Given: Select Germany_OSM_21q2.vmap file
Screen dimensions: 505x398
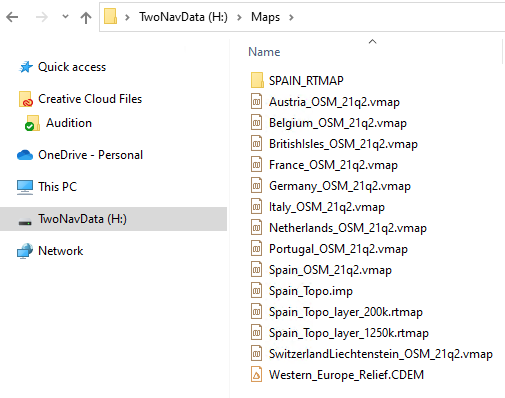Looking at the screenshot, I should (x=340, y=186).
